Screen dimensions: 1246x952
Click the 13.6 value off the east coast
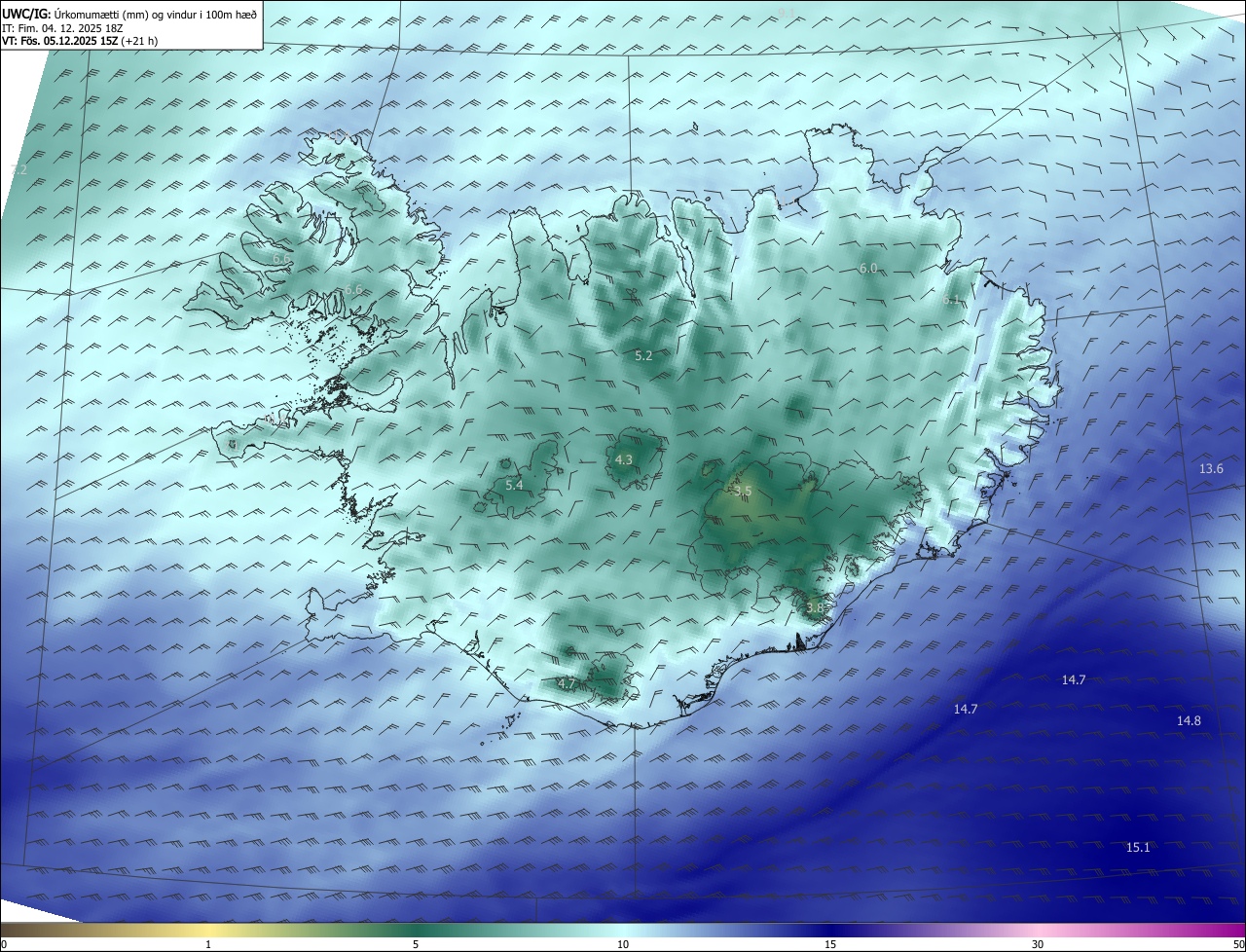click(x=1211, y=469)
